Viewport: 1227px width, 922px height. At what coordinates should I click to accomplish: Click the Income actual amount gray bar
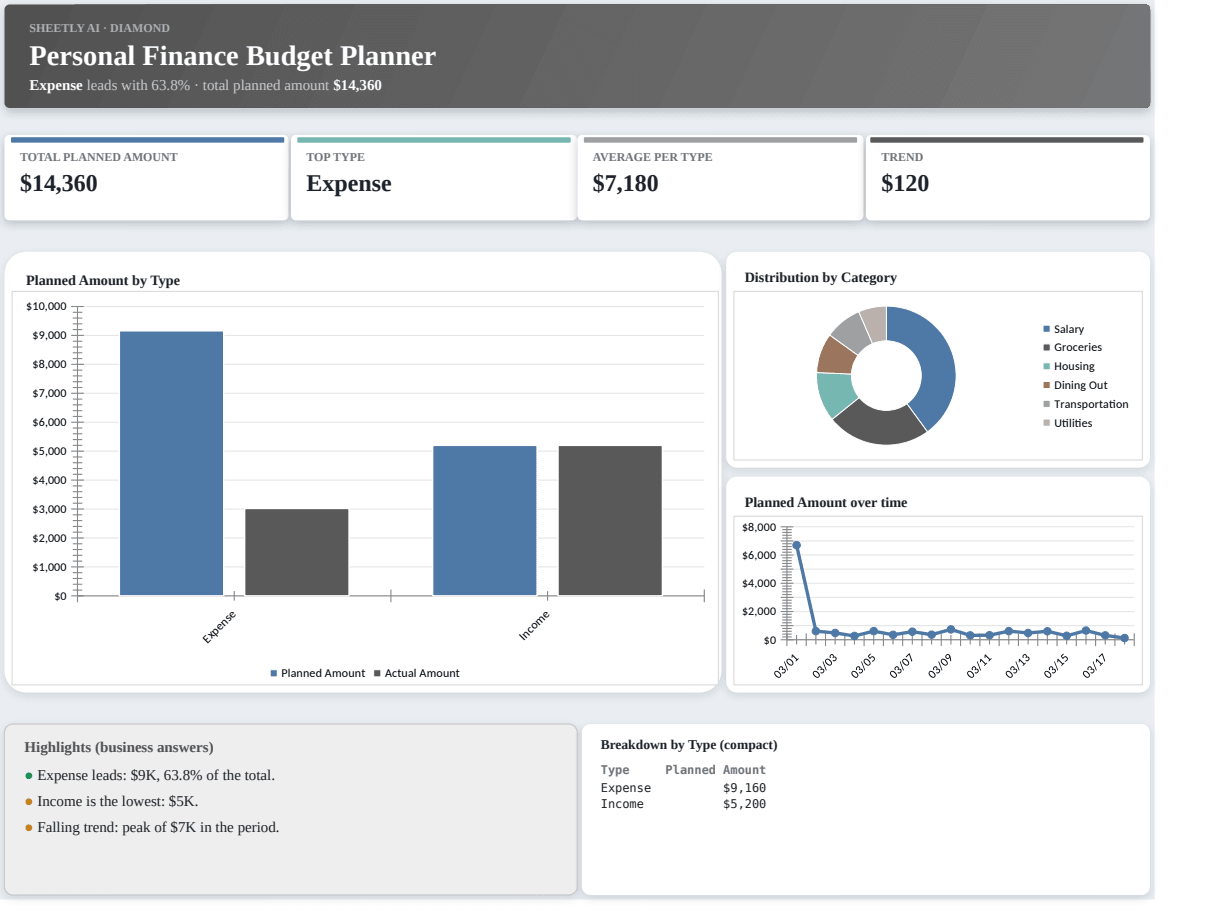[610, 521]
